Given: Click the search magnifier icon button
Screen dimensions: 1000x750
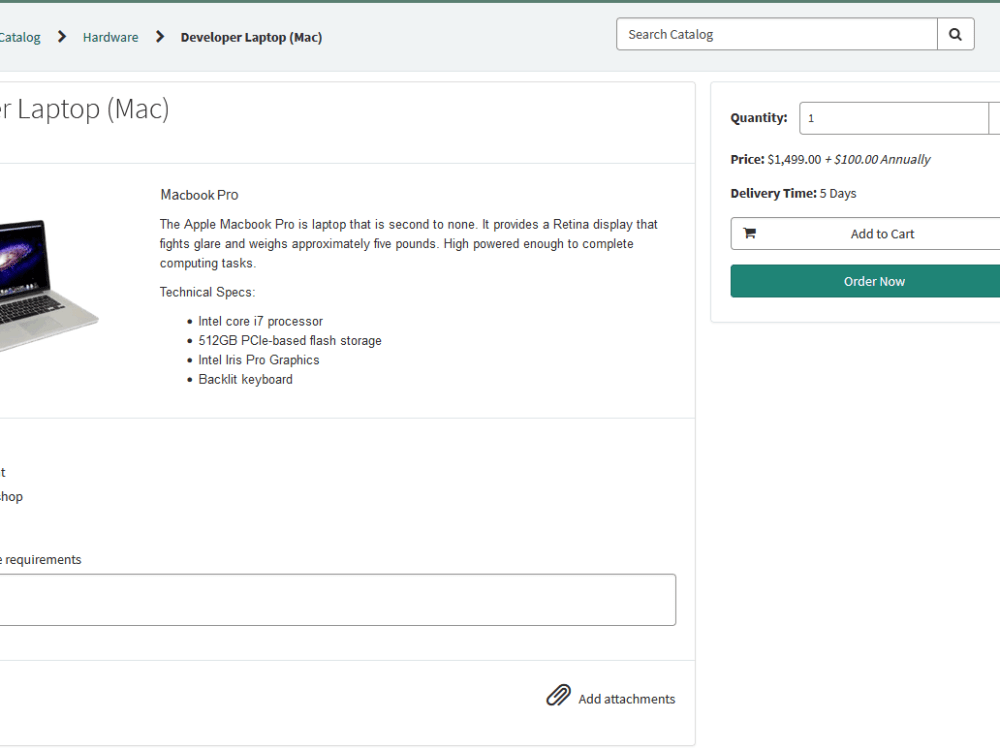Looking at the screenshot, I should (x=955, y=34).
